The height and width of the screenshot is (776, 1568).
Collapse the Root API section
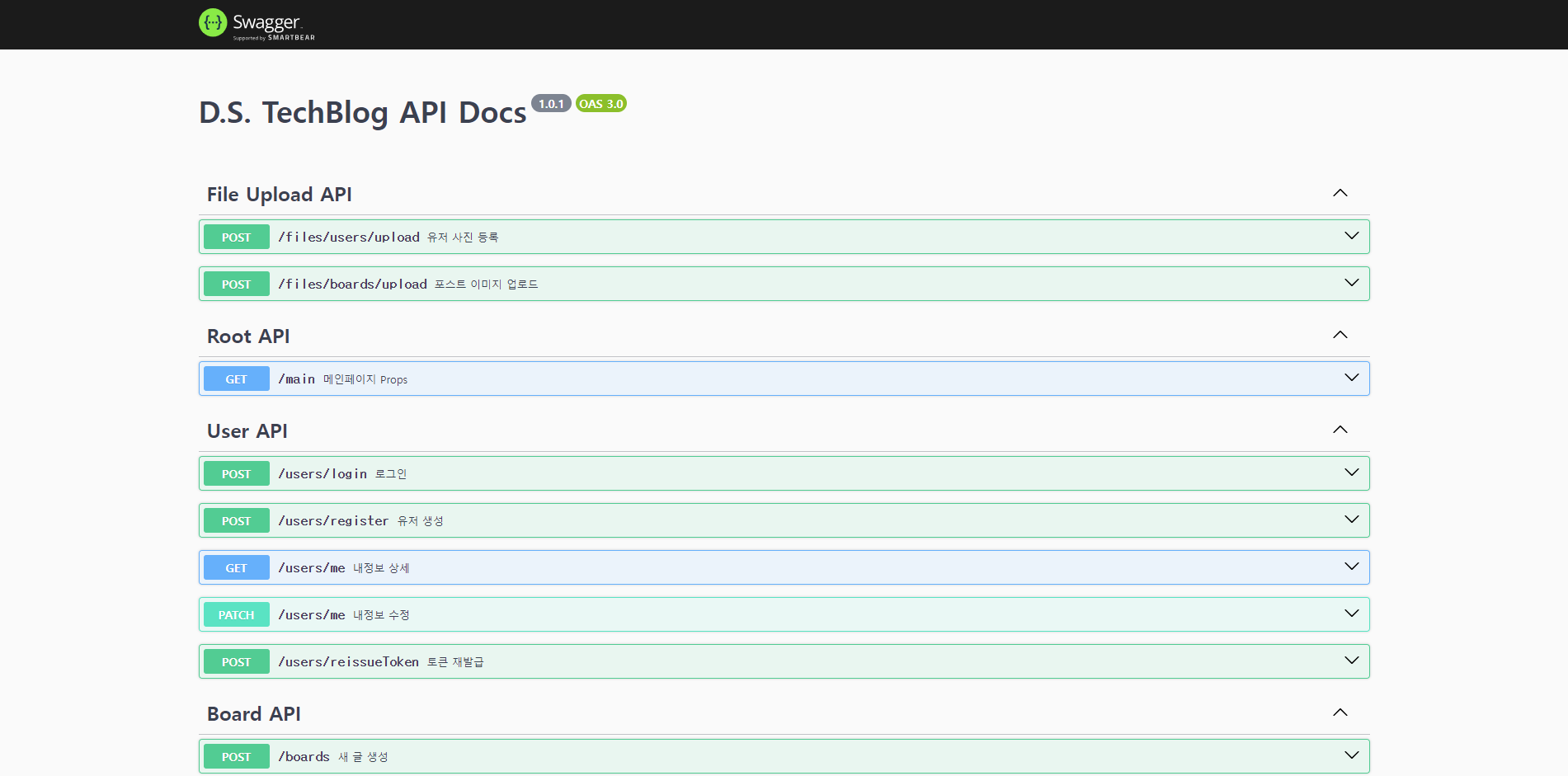tap(1340, 335)
